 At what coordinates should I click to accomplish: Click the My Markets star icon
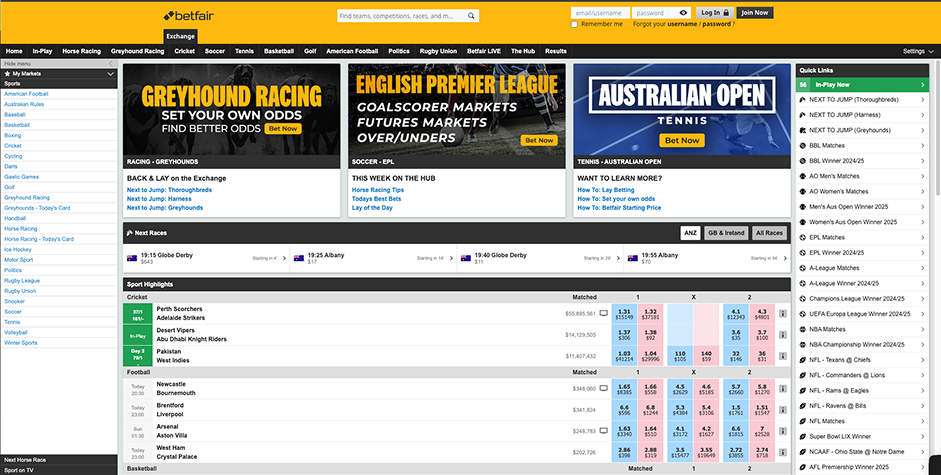coord(7,74)
